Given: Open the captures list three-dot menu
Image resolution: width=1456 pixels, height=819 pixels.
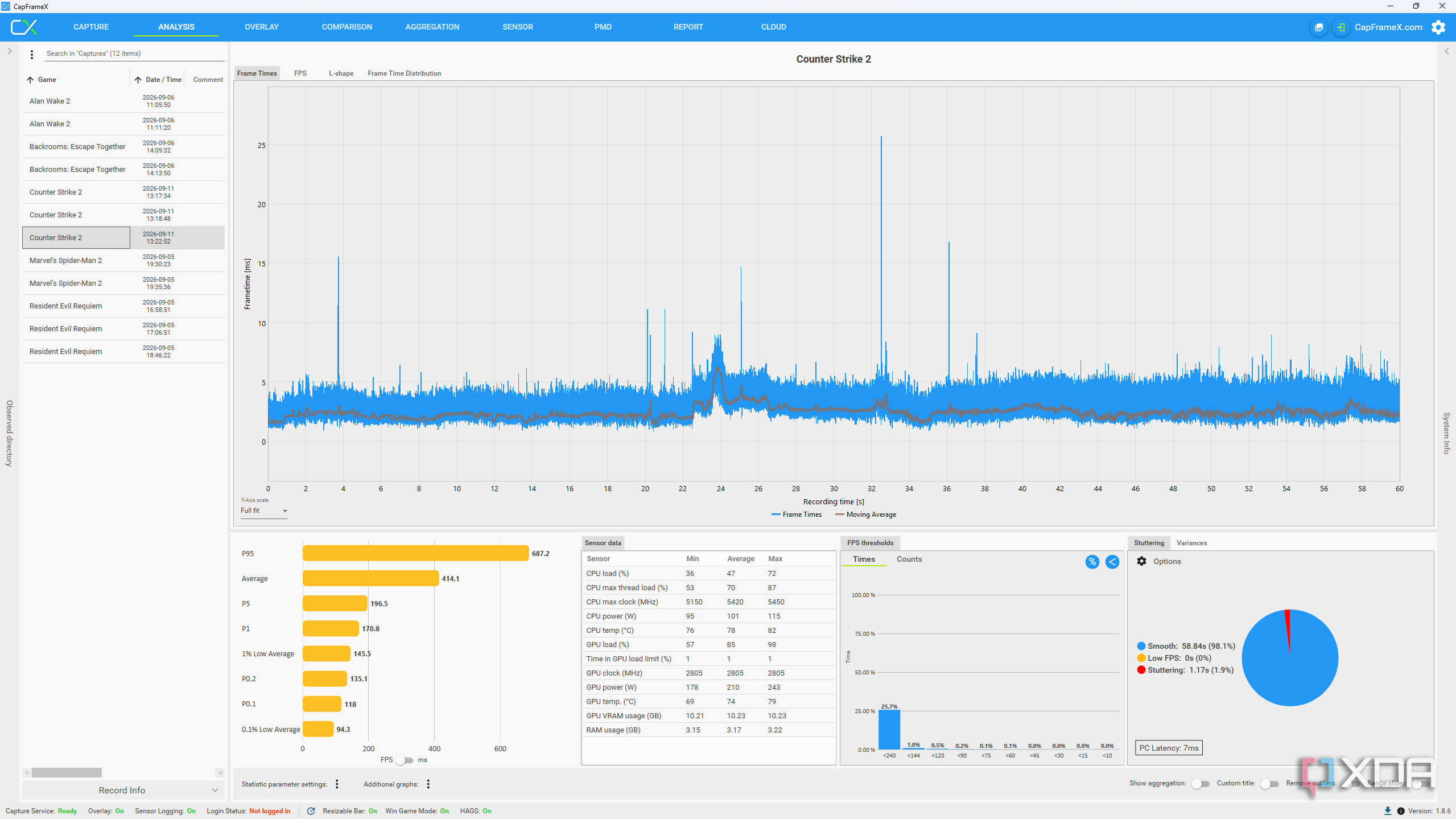Looking at the screenshot, I should 32,54.
